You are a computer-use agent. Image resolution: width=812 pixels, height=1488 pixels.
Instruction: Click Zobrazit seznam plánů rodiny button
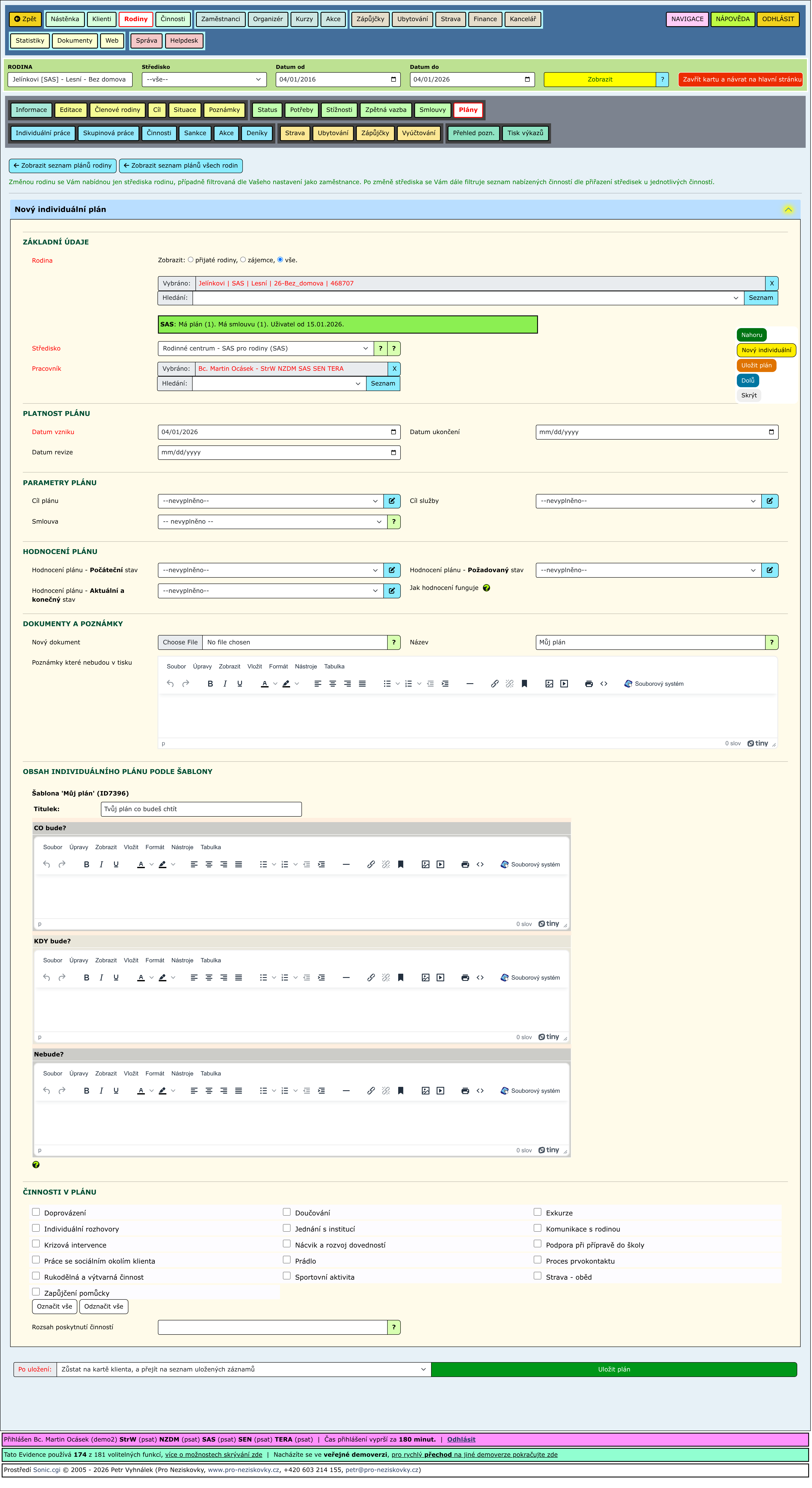(63, 166)
